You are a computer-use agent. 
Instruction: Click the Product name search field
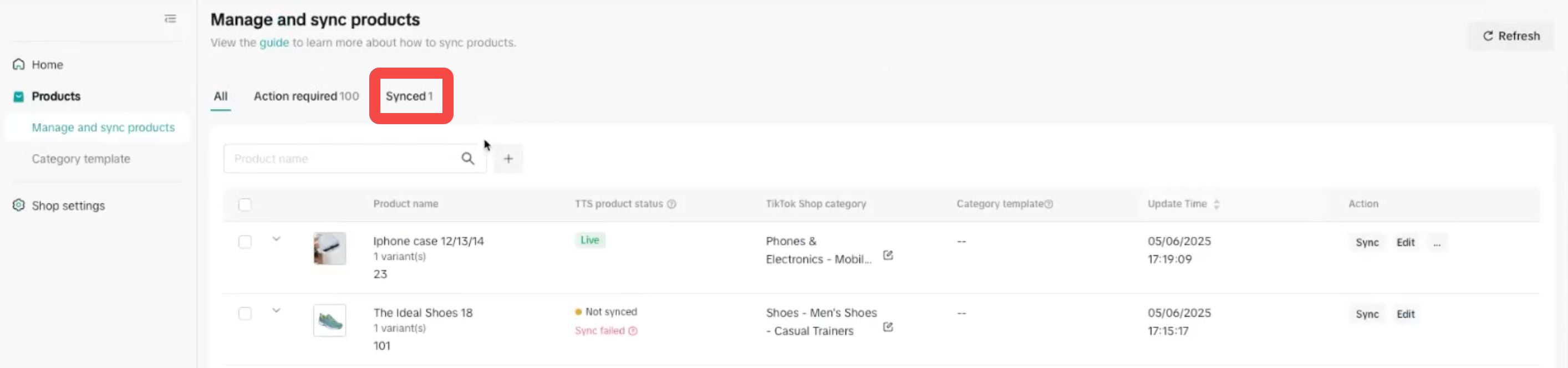[x=341, y=159]
